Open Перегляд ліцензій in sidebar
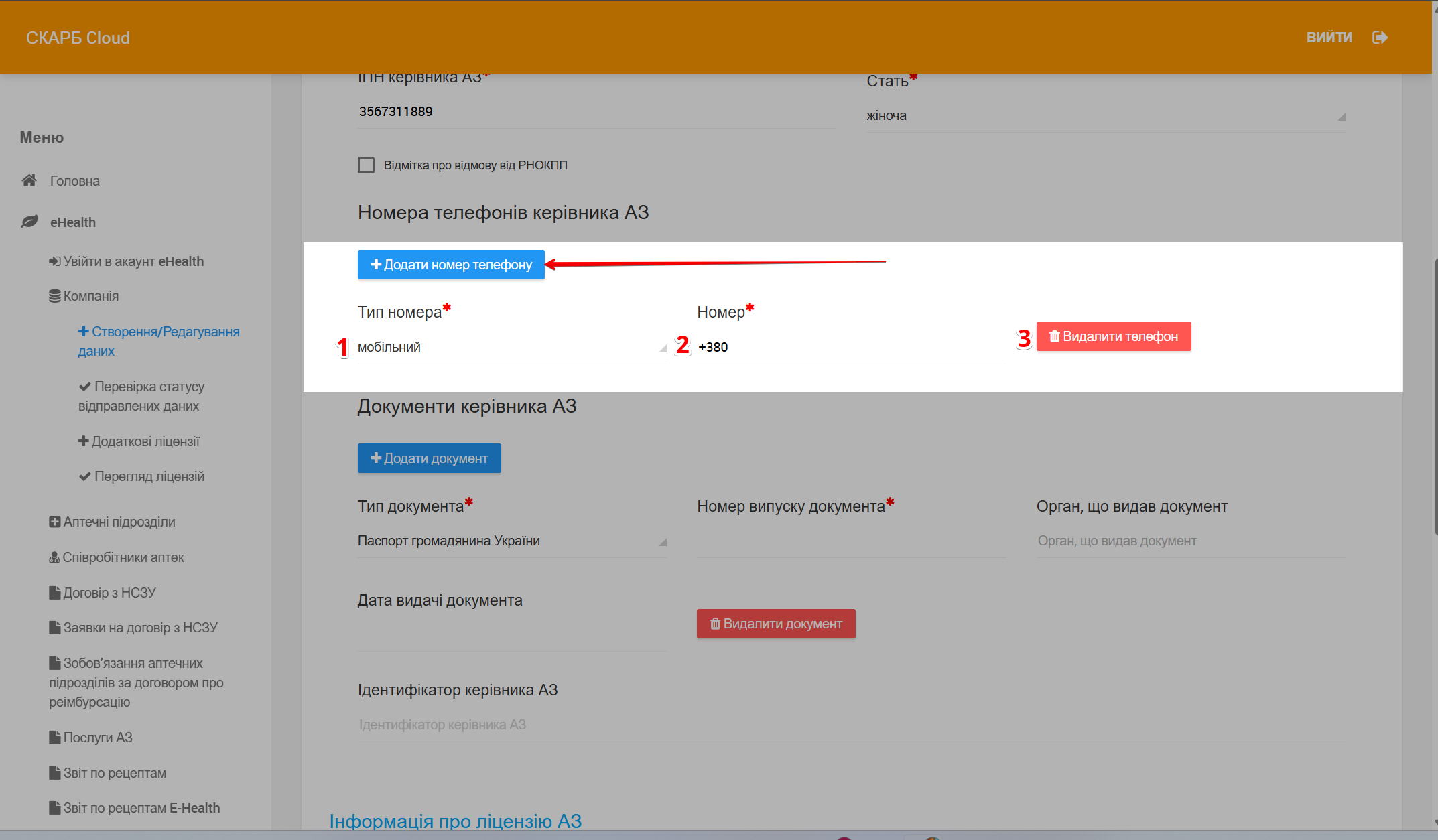This screenshot has height=840, width=1438. [149, 476]
